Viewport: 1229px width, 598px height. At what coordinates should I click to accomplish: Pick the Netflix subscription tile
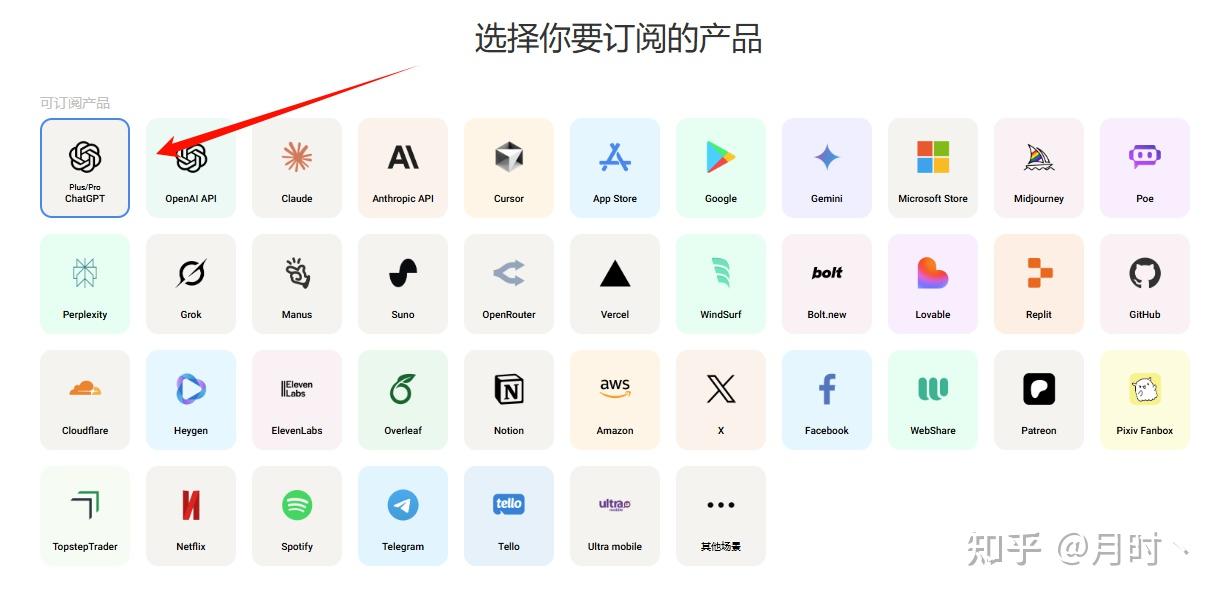[x=191, y=515]
